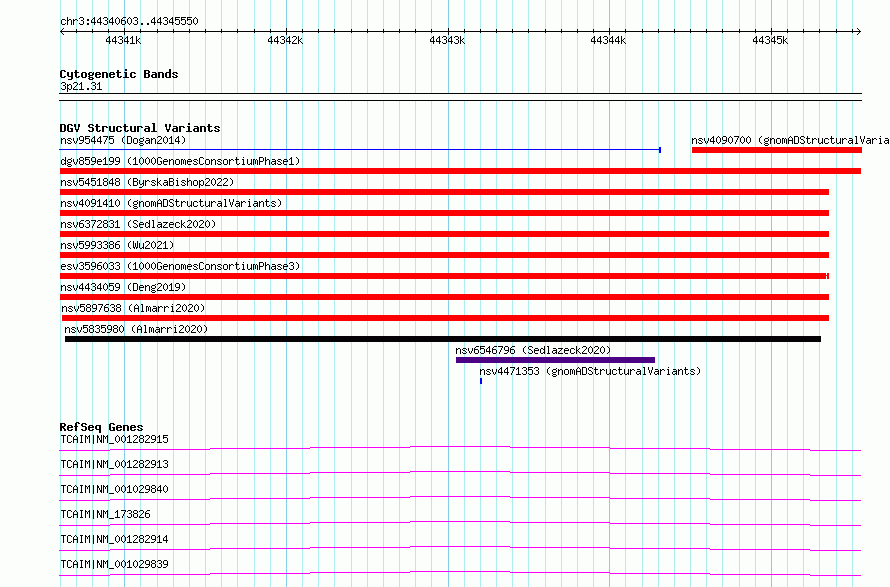Click the red bar below nsv4091410
890x587 pixels.
point(444,213)
